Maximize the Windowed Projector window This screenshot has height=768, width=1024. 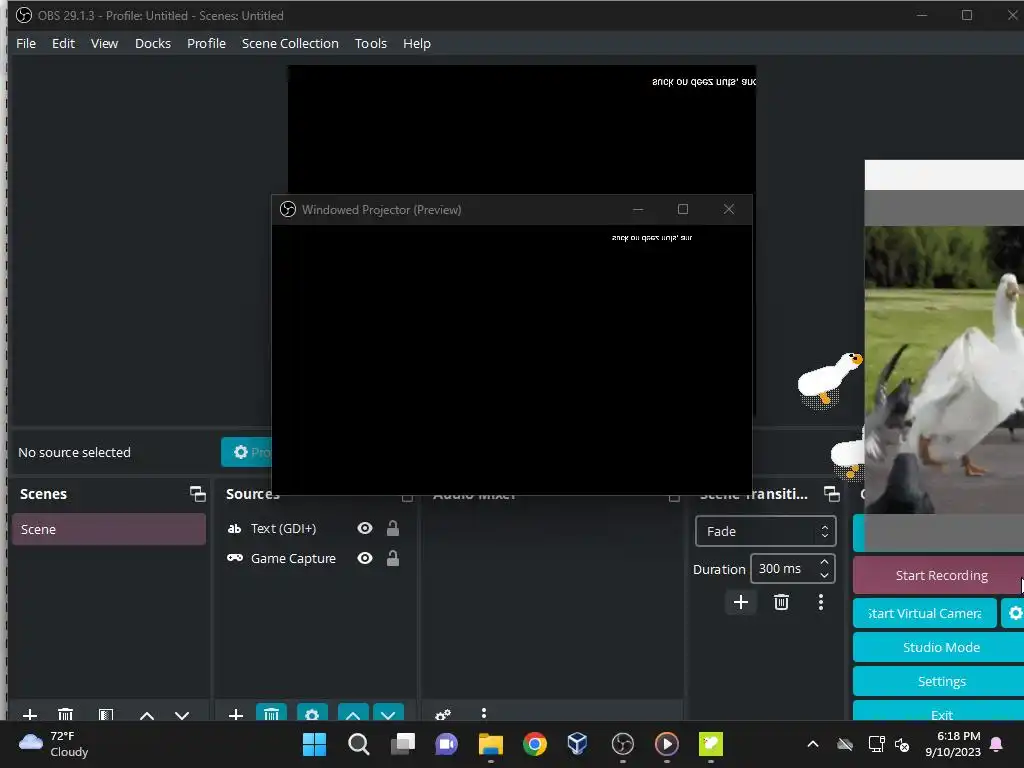682,209
